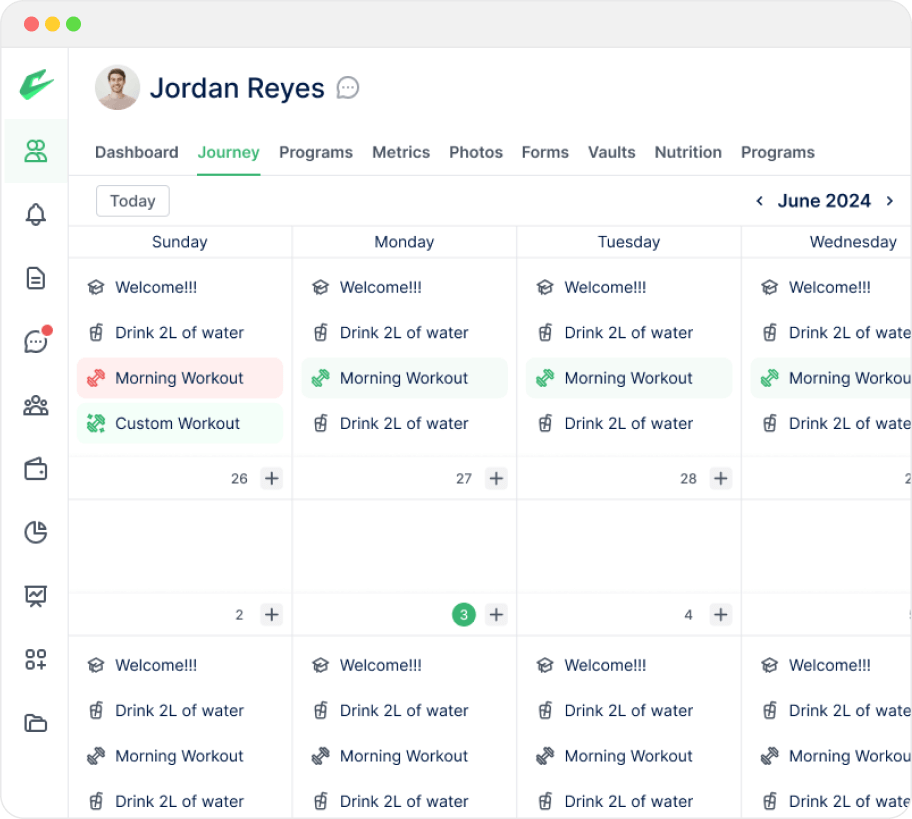This screenshot has height=819, width=912.
Task: Open the notifications bell icon
Action: point(36,214)
